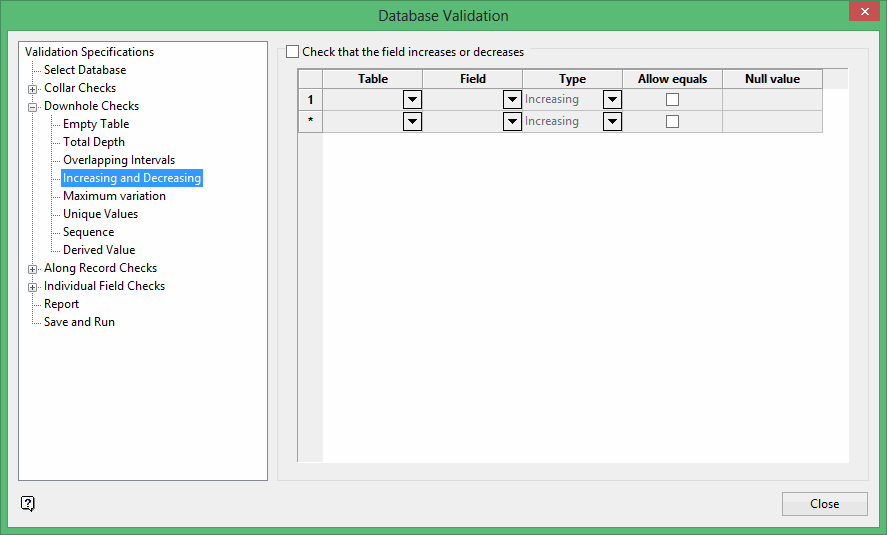This screenshot has width=887, height=535.
Task: Select the new row (*) header
Action: click(x=310, y=122)
